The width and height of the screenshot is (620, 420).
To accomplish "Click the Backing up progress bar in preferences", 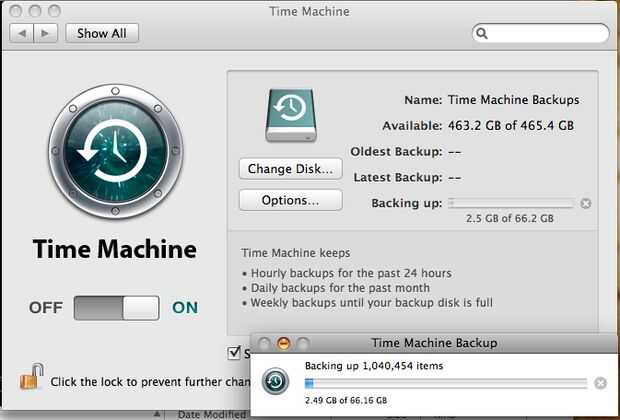I will click(x=510, y=203).
